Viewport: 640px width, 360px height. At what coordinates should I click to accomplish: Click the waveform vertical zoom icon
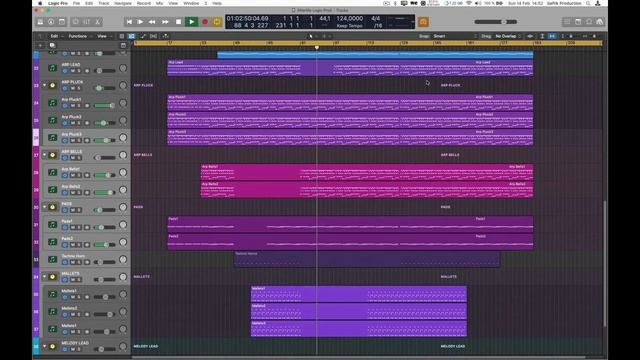[542, 36]
